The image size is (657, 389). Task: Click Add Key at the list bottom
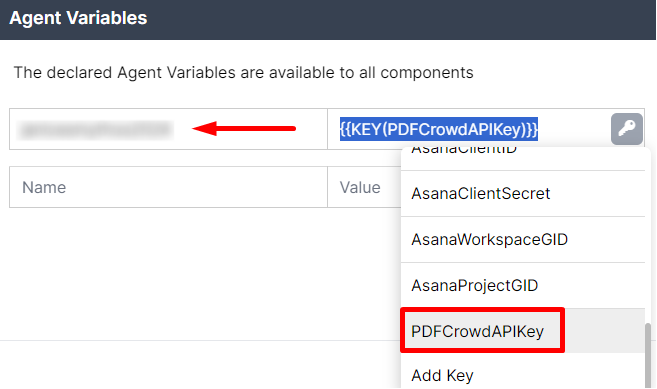point(442,375)
